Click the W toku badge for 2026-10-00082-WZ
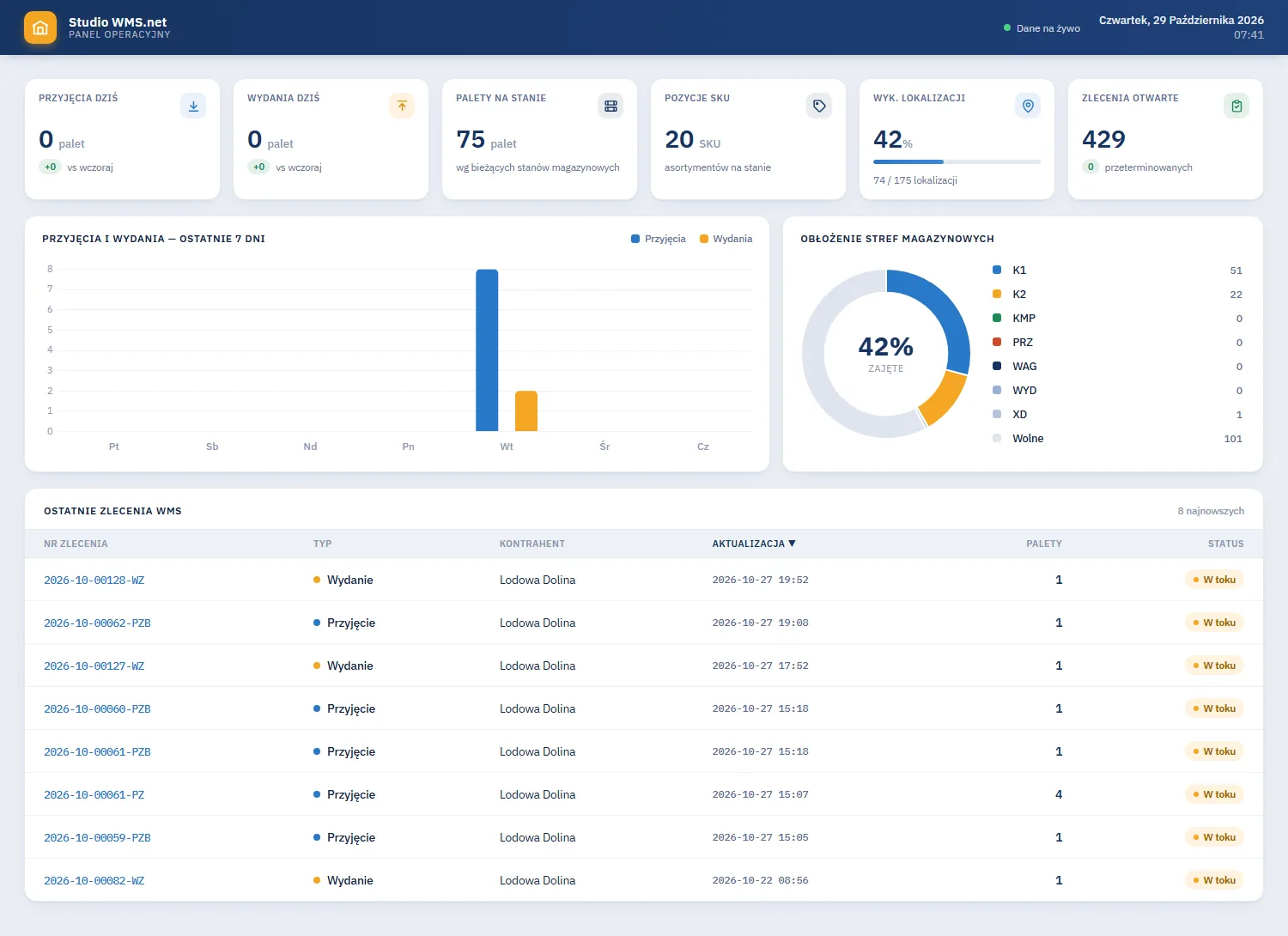The height and width of the screenshot is (936, 1288). [x=1214, y=880]
